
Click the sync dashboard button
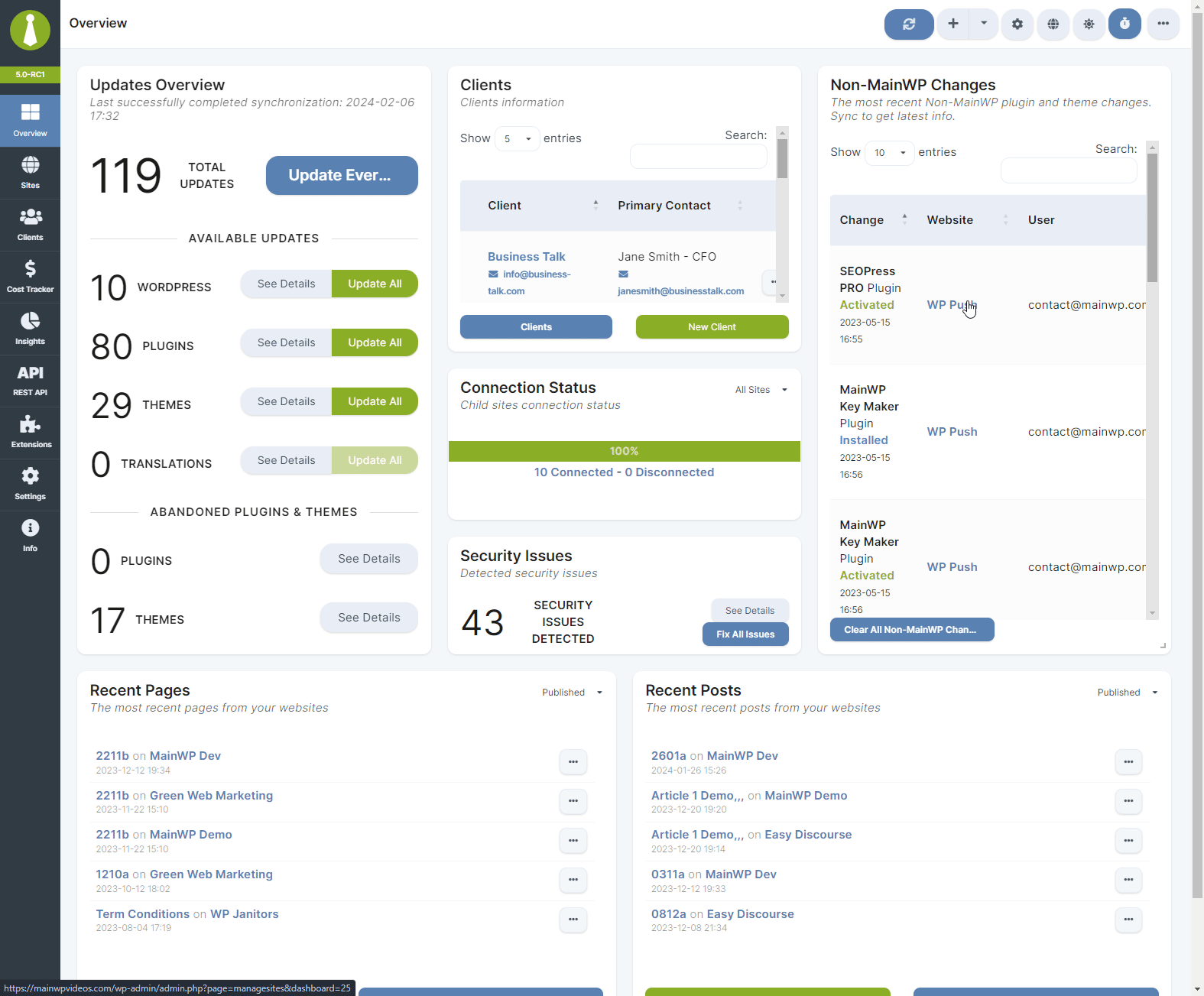909,24
